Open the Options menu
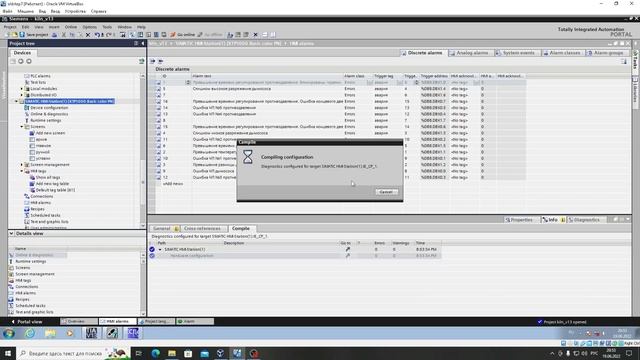 [x=89, y=27]
